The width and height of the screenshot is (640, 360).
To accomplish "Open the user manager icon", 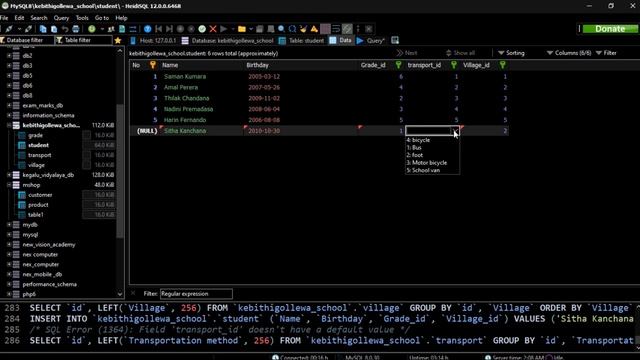I will coord(111,29).
